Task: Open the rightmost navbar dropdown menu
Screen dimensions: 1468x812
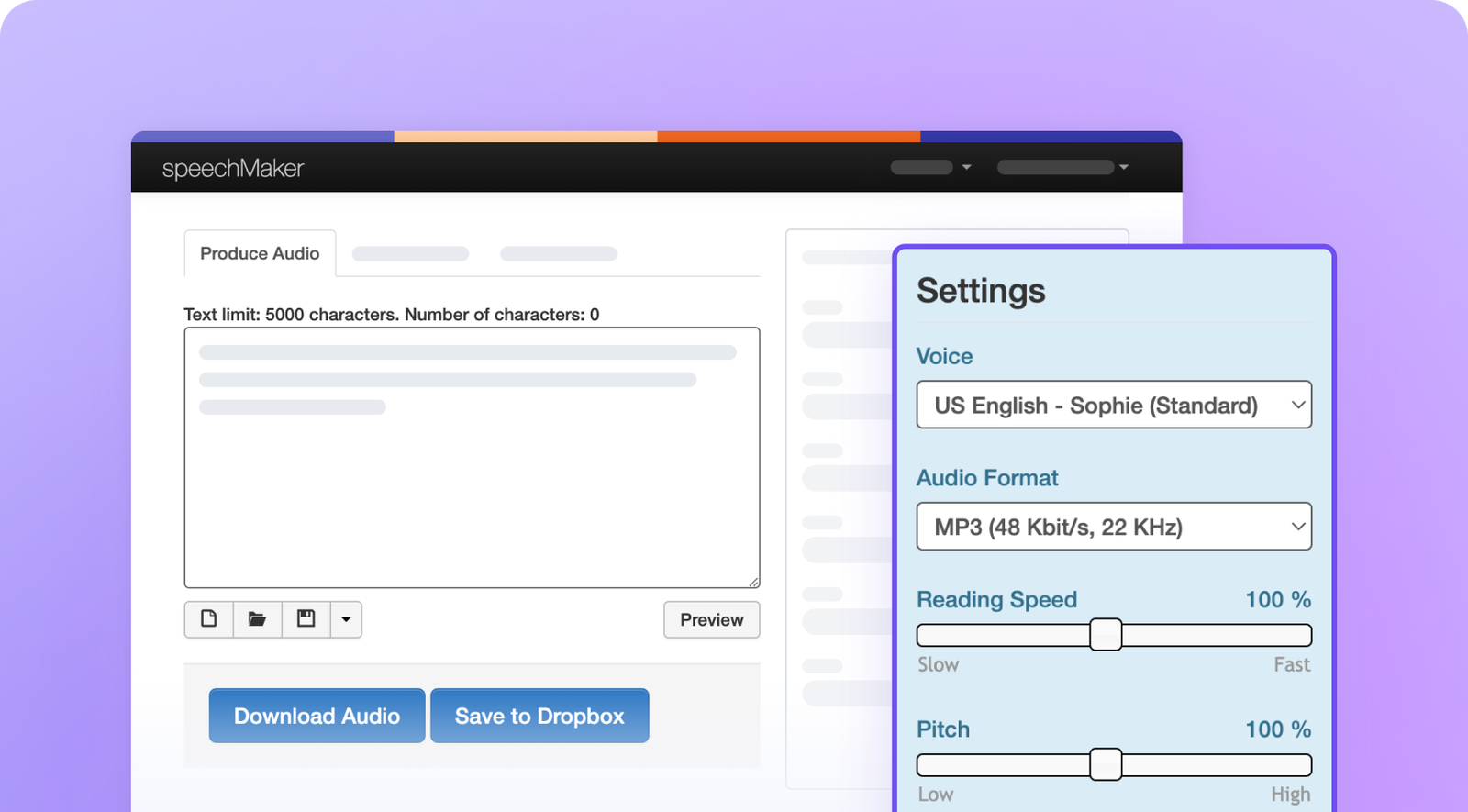Action: point(1062,167)
